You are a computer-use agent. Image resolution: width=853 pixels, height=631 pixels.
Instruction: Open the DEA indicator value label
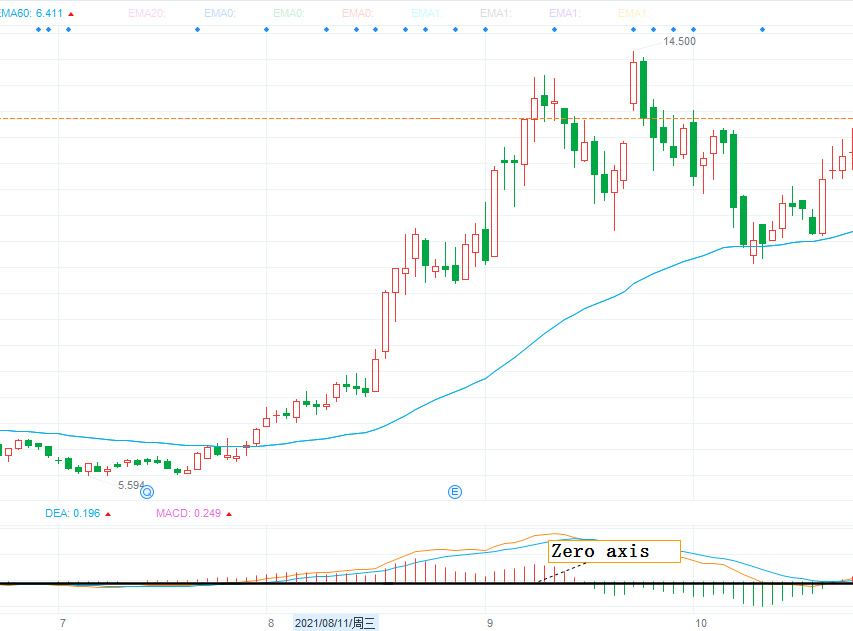73,514
